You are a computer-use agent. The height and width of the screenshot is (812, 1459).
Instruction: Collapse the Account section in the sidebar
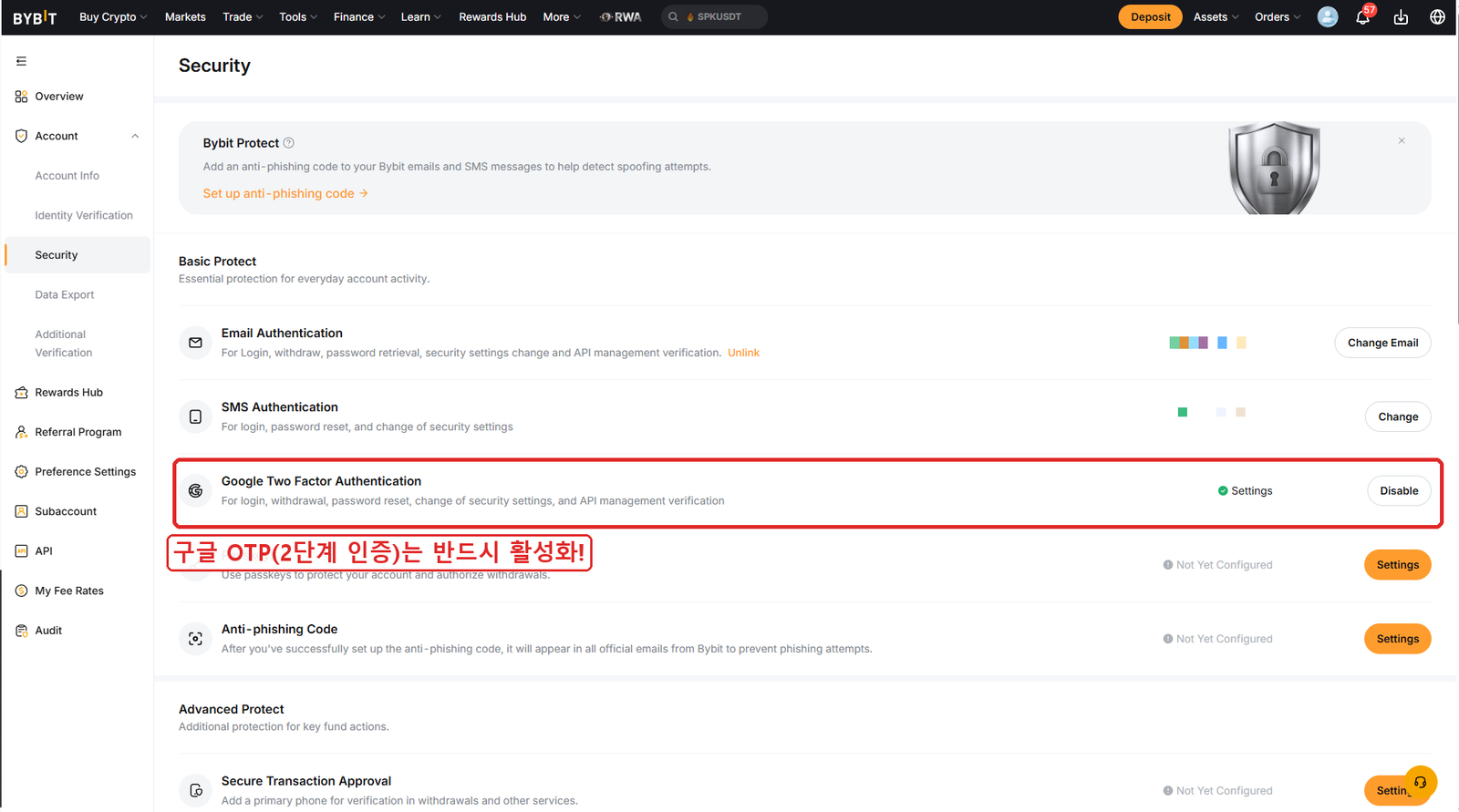coord(135,136)
